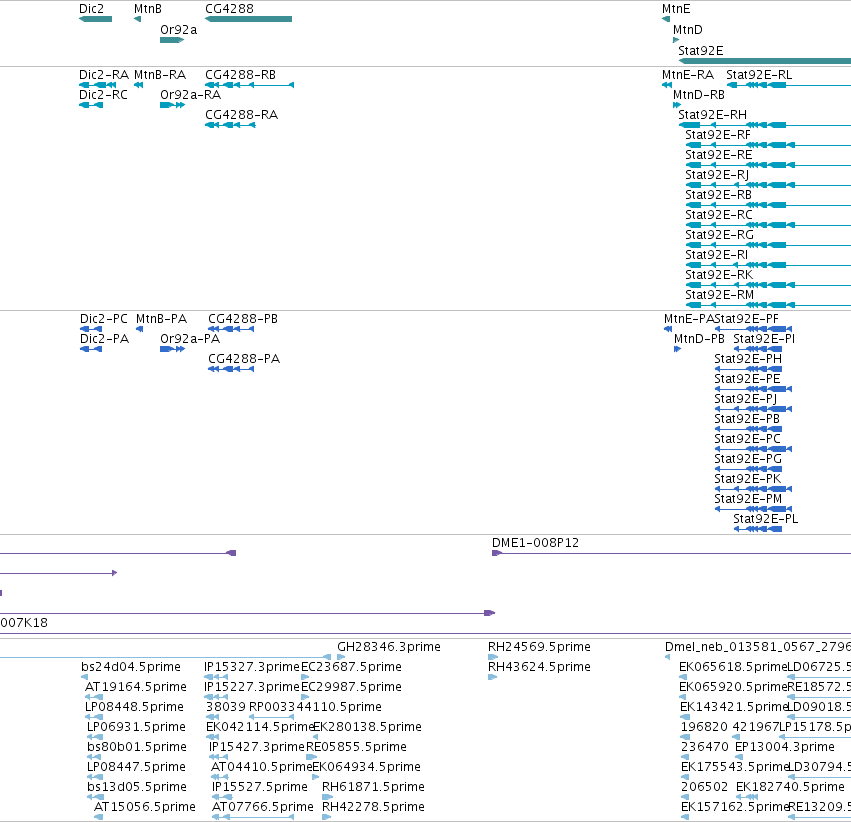Screen dimensions: 851x822
Task: Select the Dic2-RC transcript label
Action: pos(103,95)
